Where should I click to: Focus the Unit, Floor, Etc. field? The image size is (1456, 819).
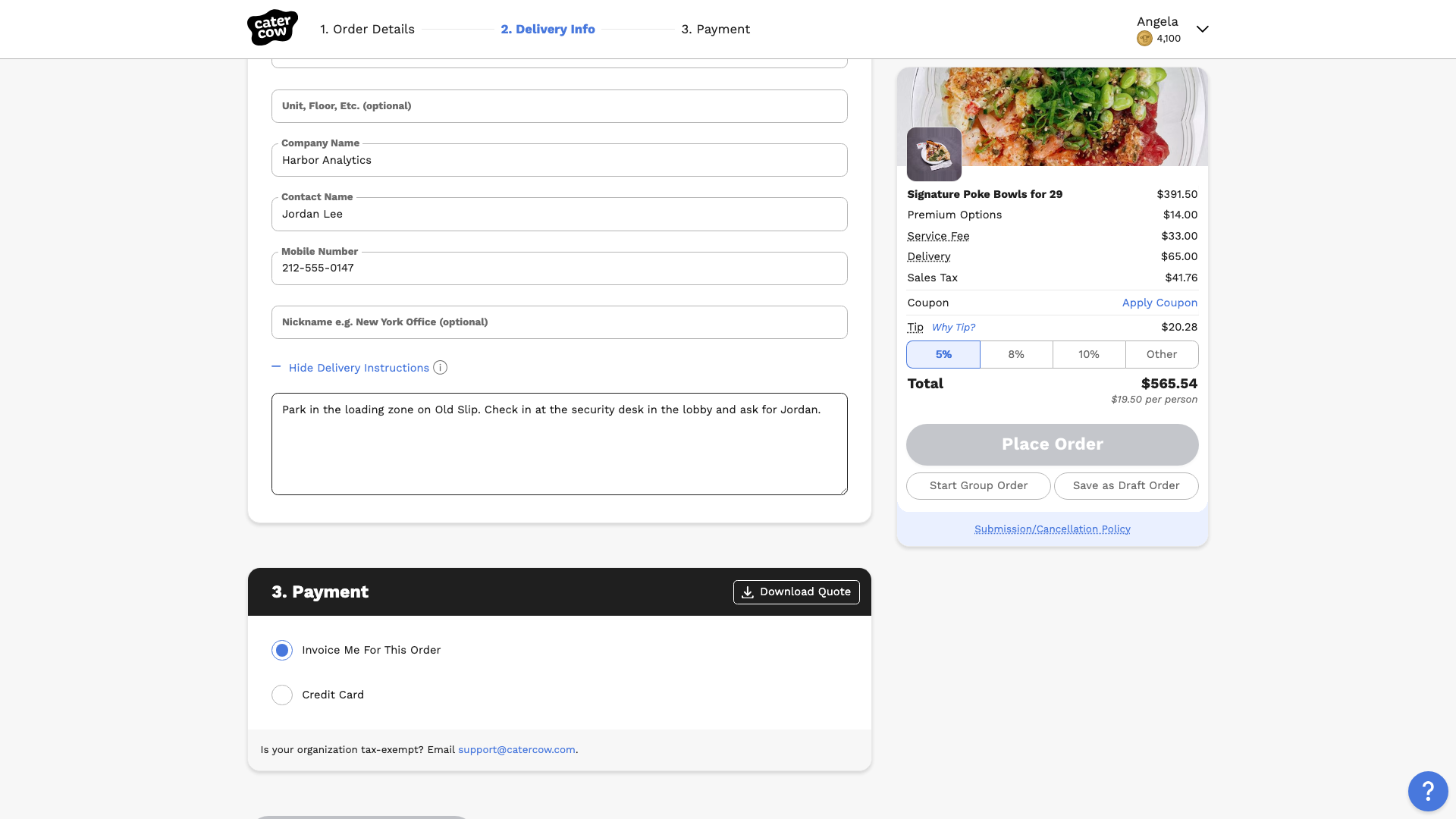tap(559, 106)
